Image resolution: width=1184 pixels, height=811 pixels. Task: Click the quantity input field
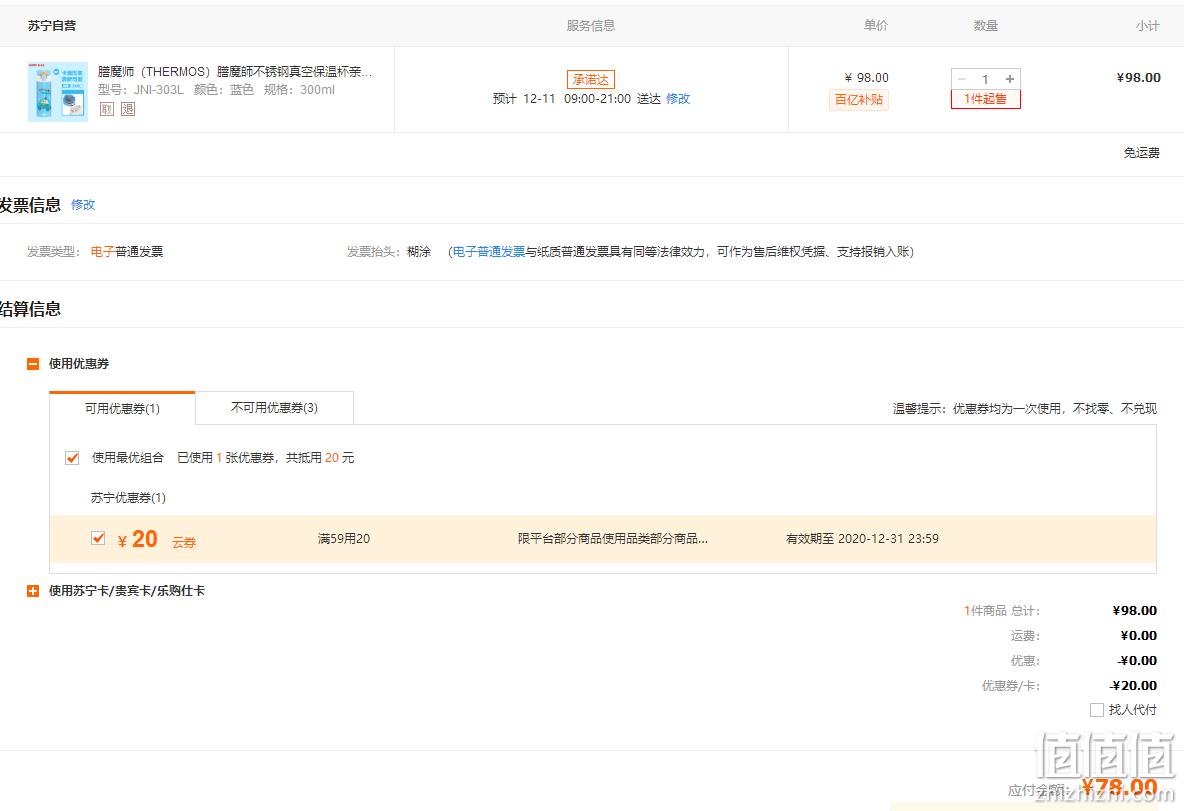tap(985, 79)
